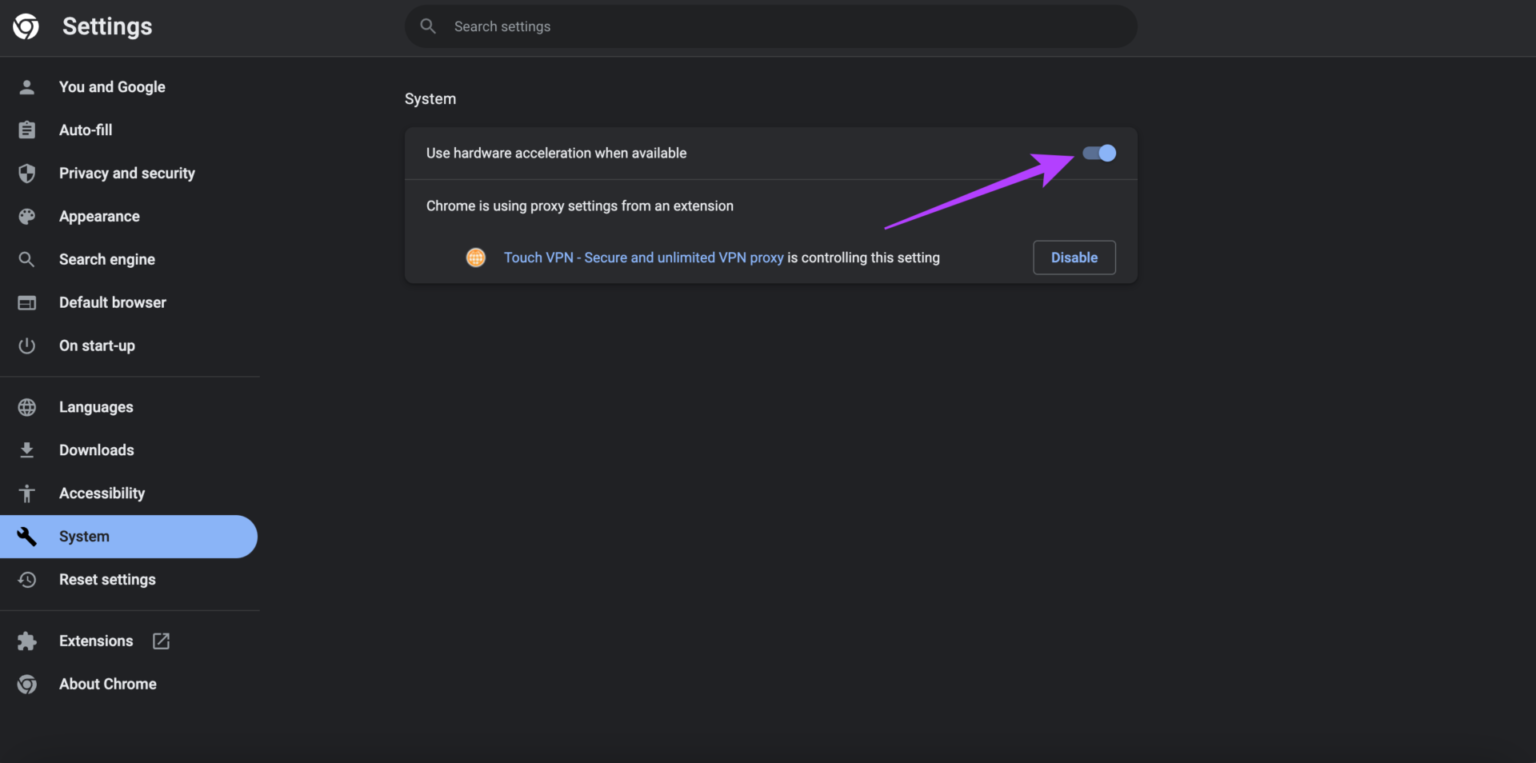This screenshot has width=1536, height=763.
Task: Select the You and Google person icon
Action: 26,86
